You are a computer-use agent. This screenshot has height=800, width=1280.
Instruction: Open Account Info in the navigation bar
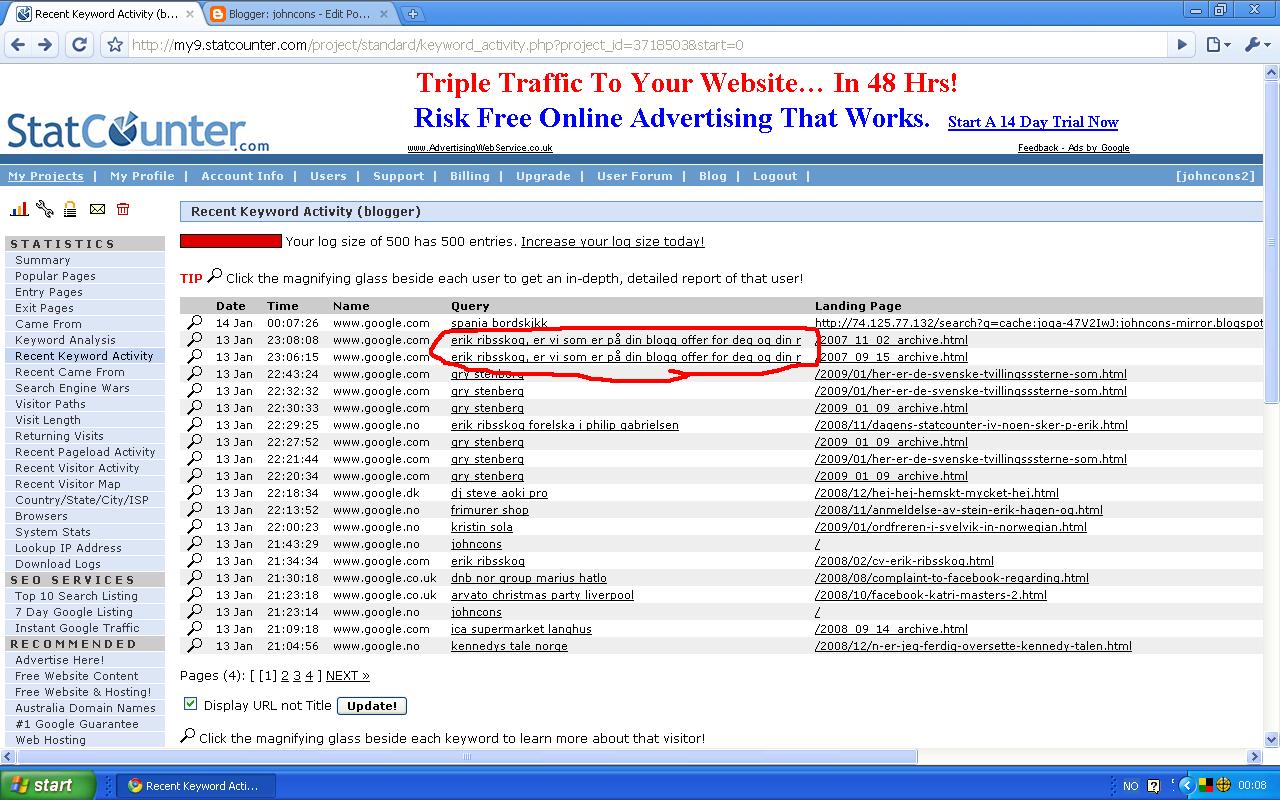tap(242, 176)
